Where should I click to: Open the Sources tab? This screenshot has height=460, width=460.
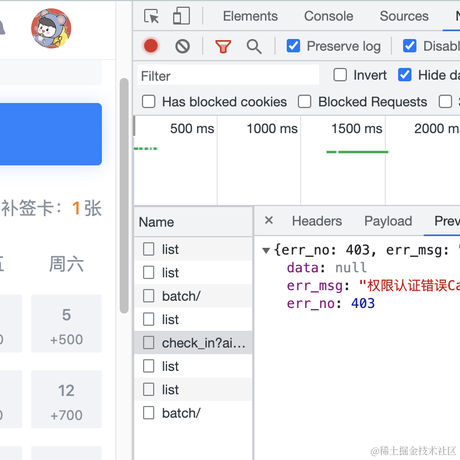[404, 16]
